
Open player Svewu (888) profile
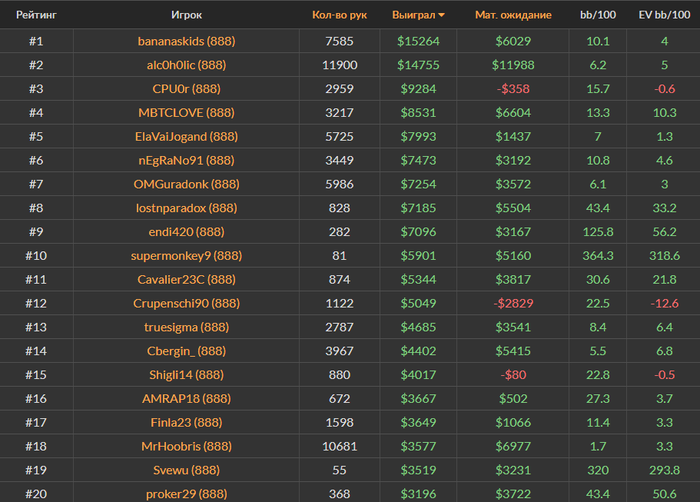tap(186, 470)
